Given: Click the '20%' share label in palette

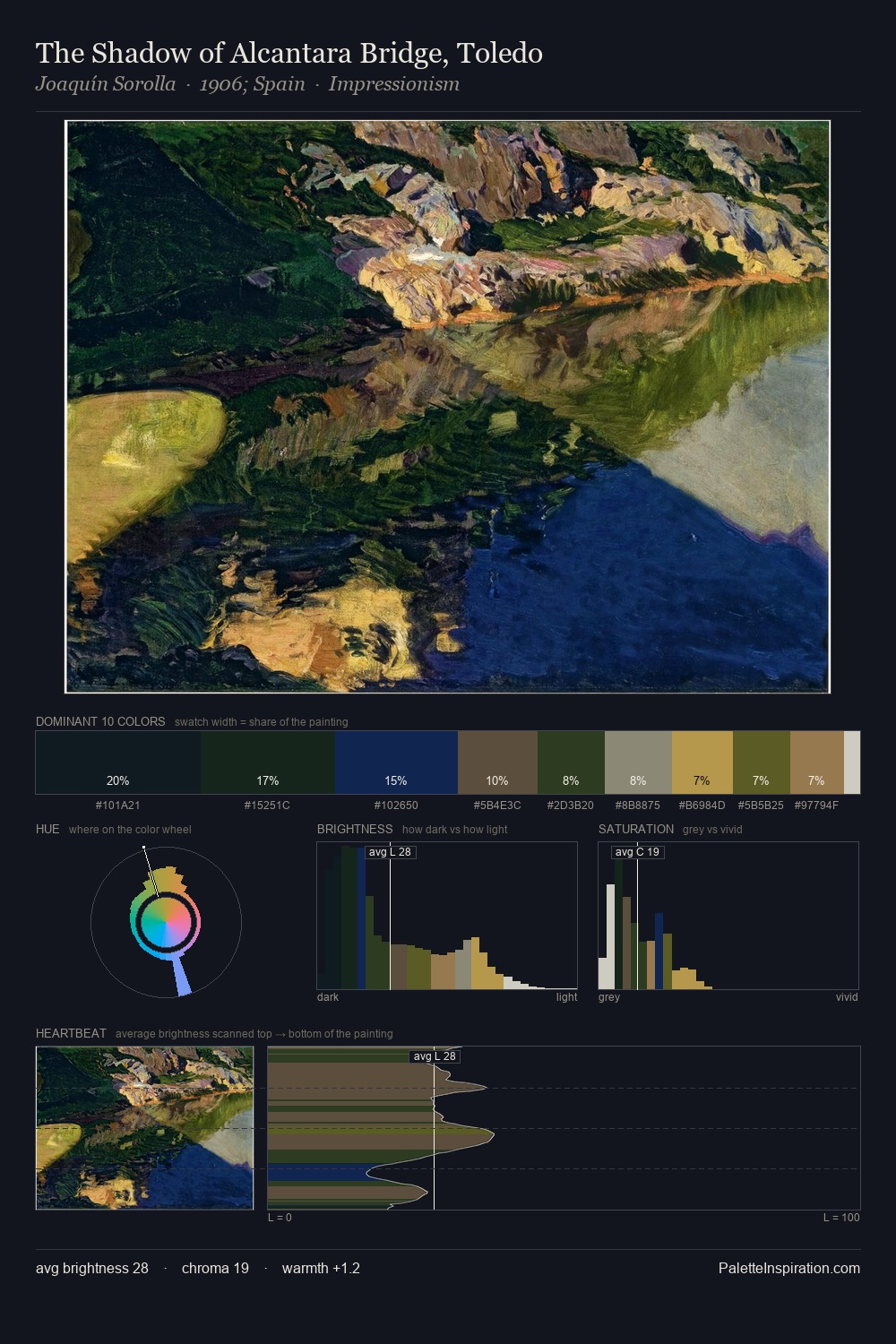Looking at the screenshot, I should 118,780.
